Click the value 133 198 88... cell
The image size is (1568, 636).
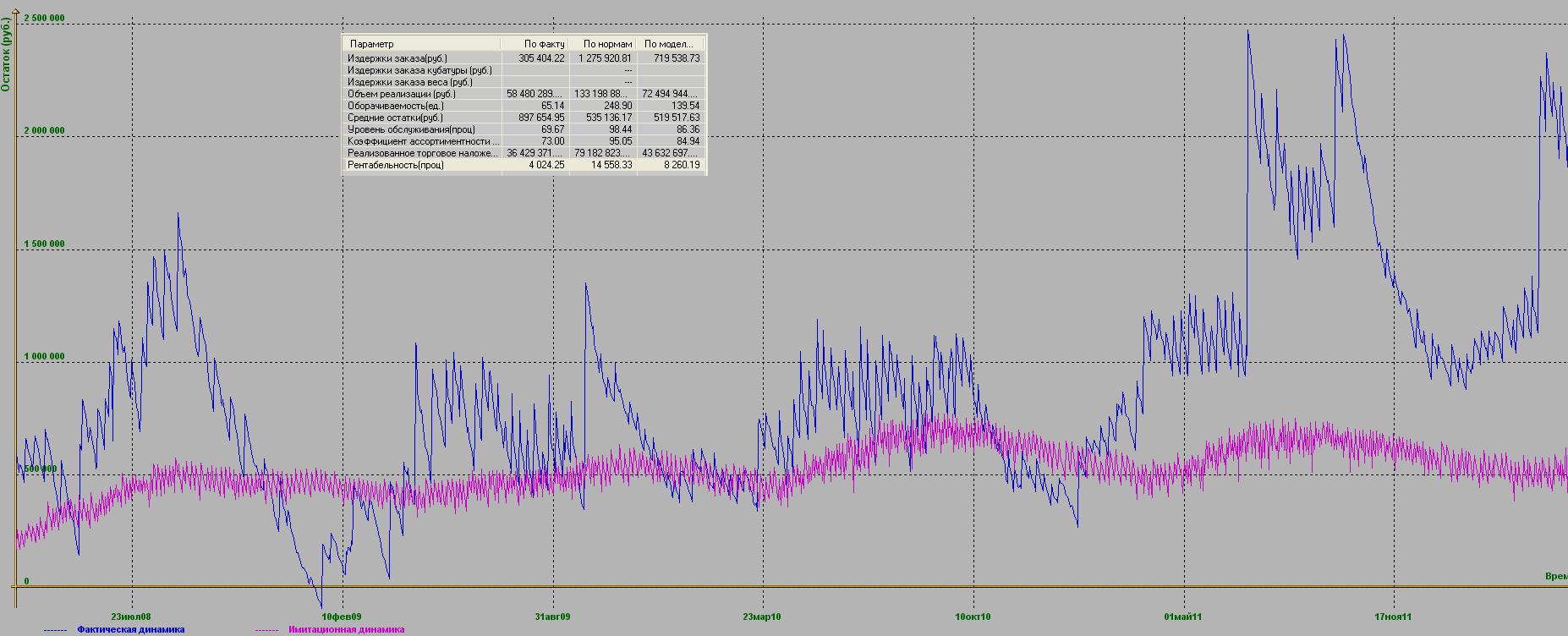(x=603, y=94)
